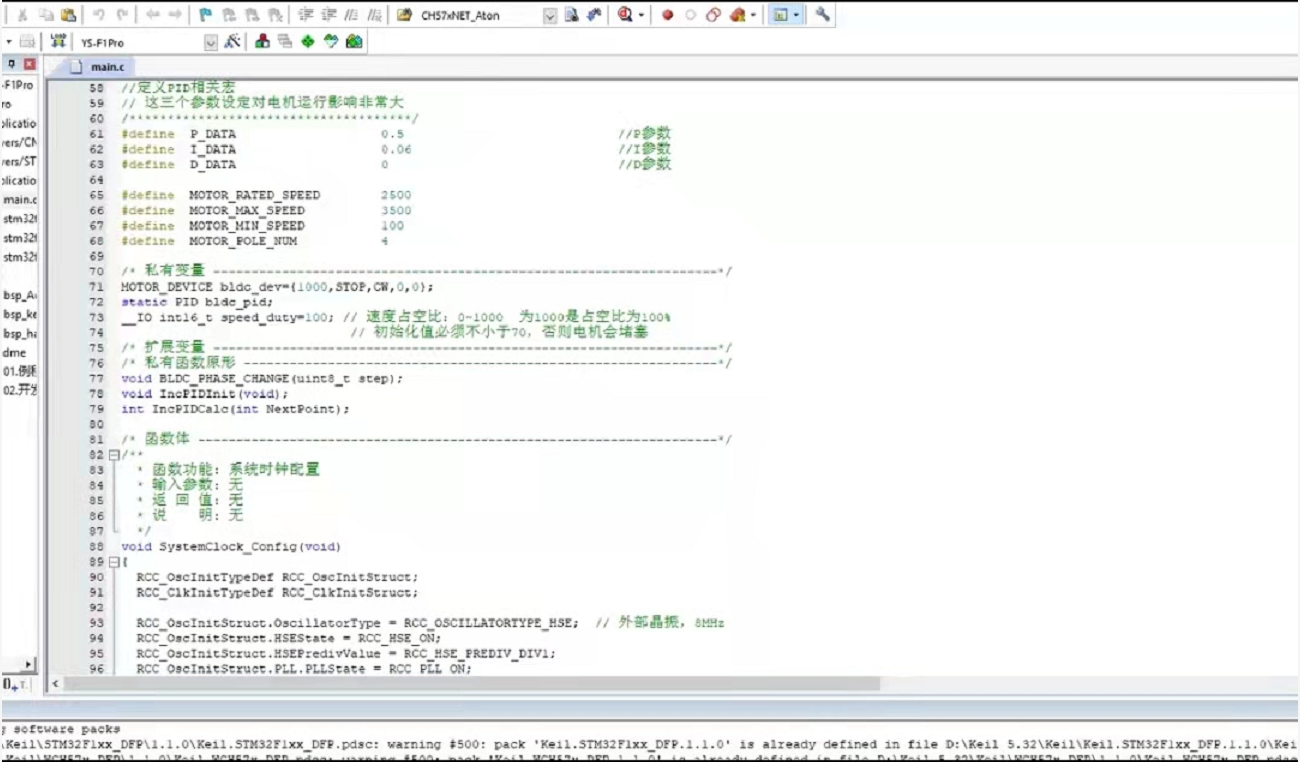Image resolution: width=1300 pixels, height=762 pixels.
Task: Open the CH57xNET_Aton find combo dropdown
Action: coord(550,16)
